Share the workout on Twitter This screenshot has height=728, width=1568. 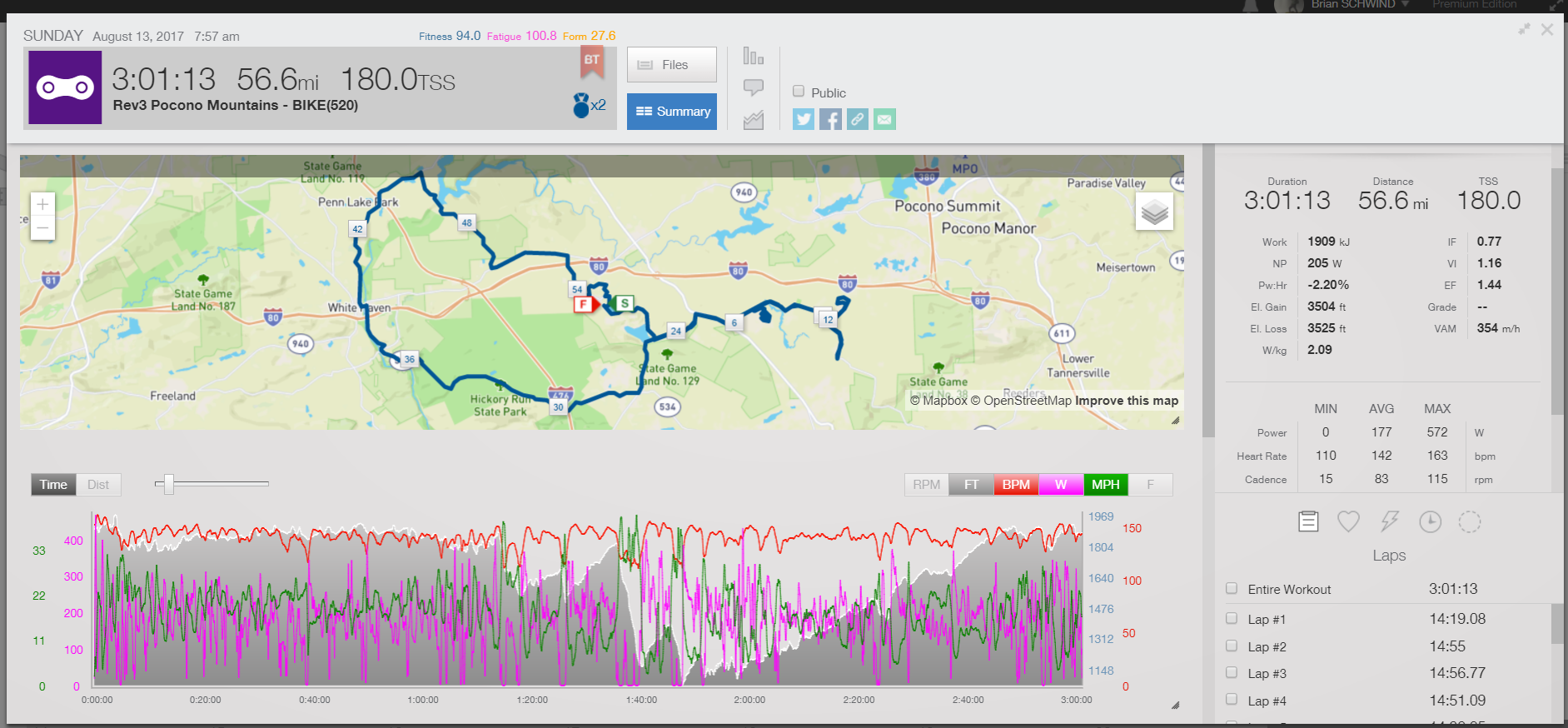803,119
